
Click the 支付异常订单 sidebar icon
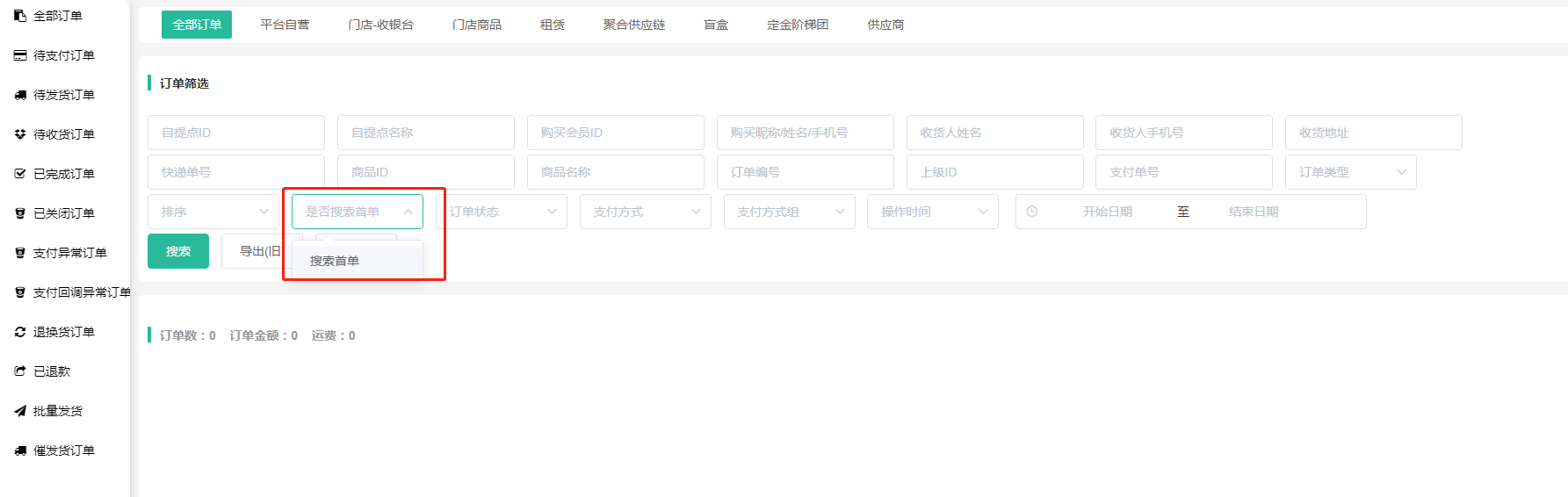(x=20, y=253)
